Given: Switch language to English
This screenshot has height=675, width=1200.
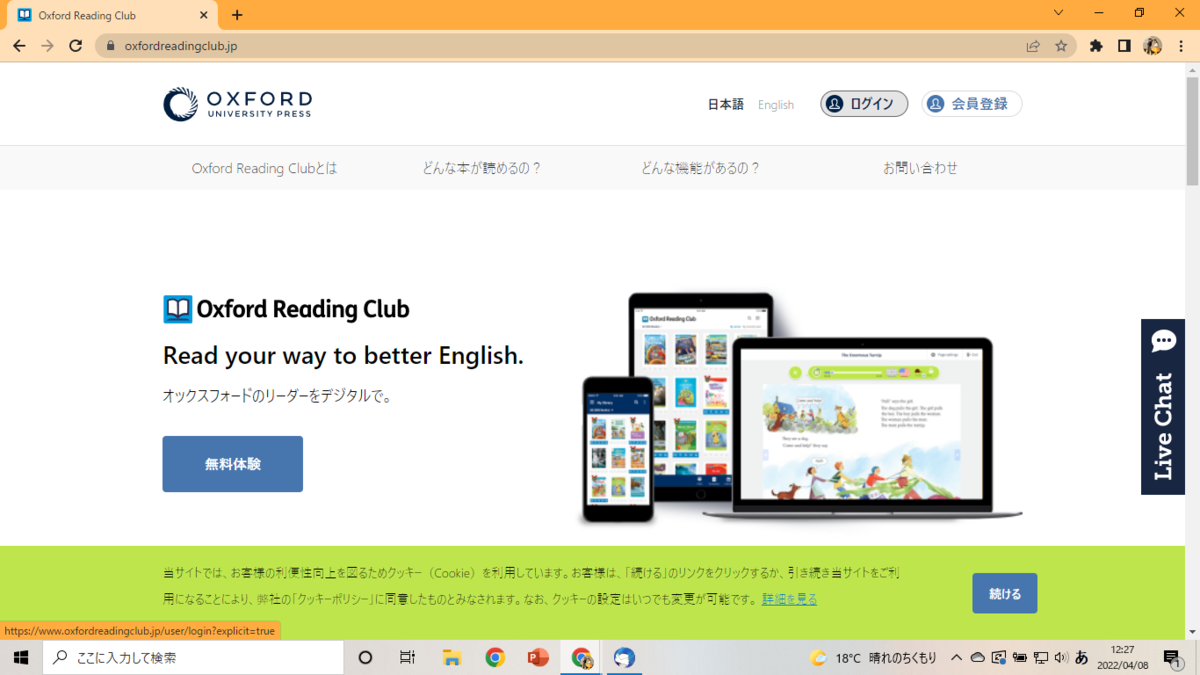Looking at the screenshot, I should pos(776,104).
